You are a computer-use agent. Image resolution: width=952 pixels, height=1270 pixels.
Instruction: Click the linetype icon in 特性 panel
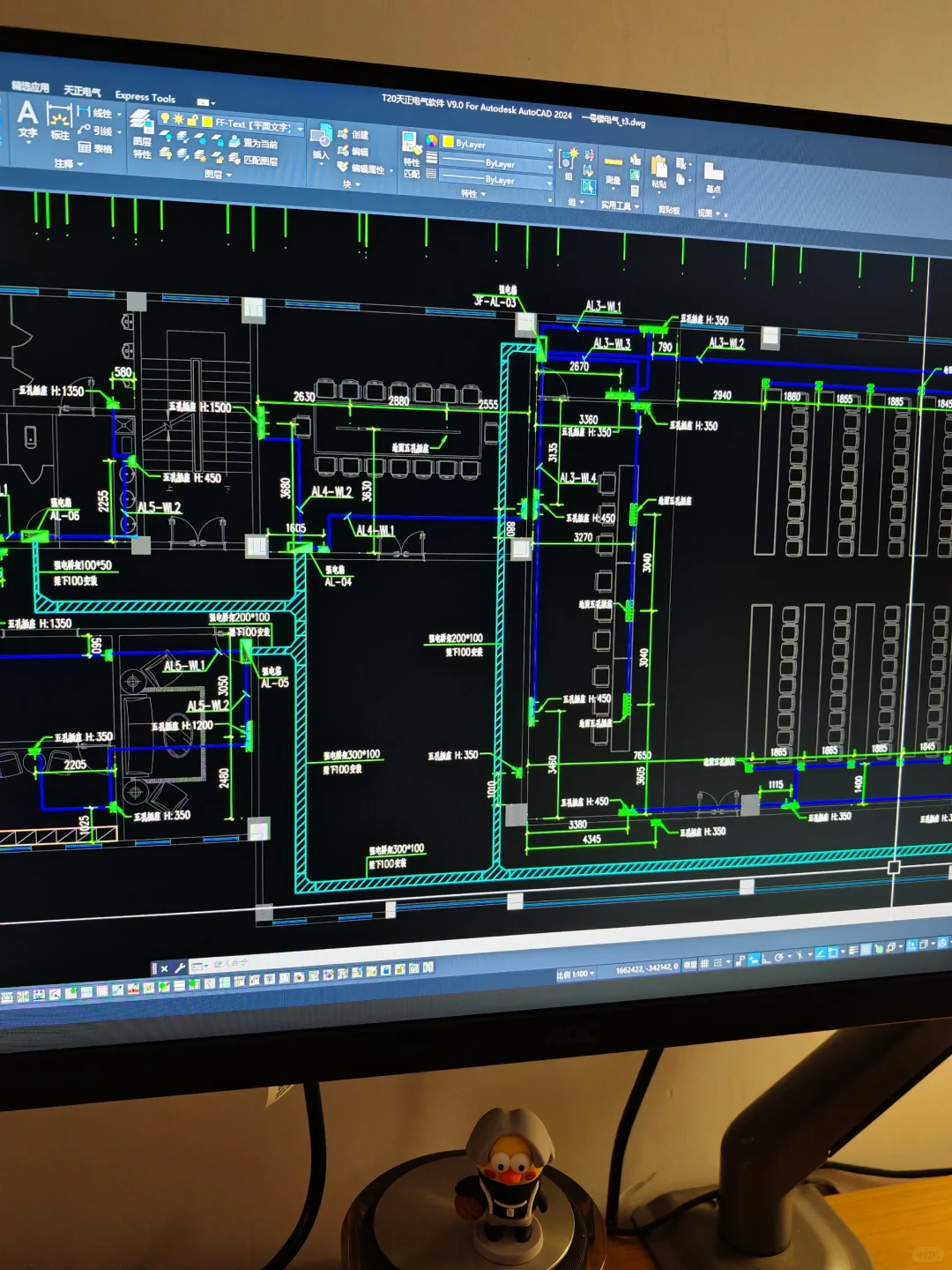[x=431, y=174]
